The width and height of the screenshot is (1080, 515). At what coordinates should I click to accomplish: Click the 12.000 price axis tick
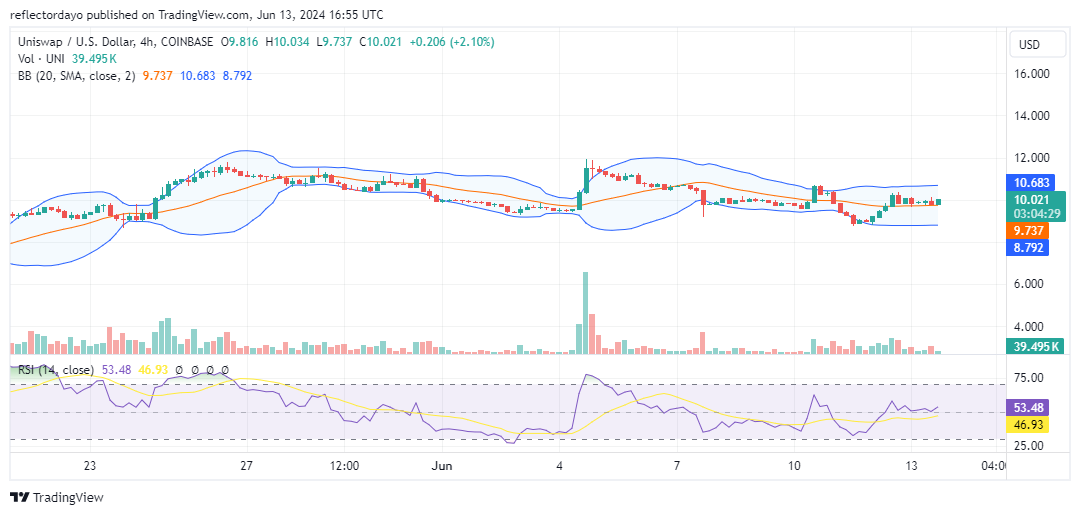(1033, 158)
